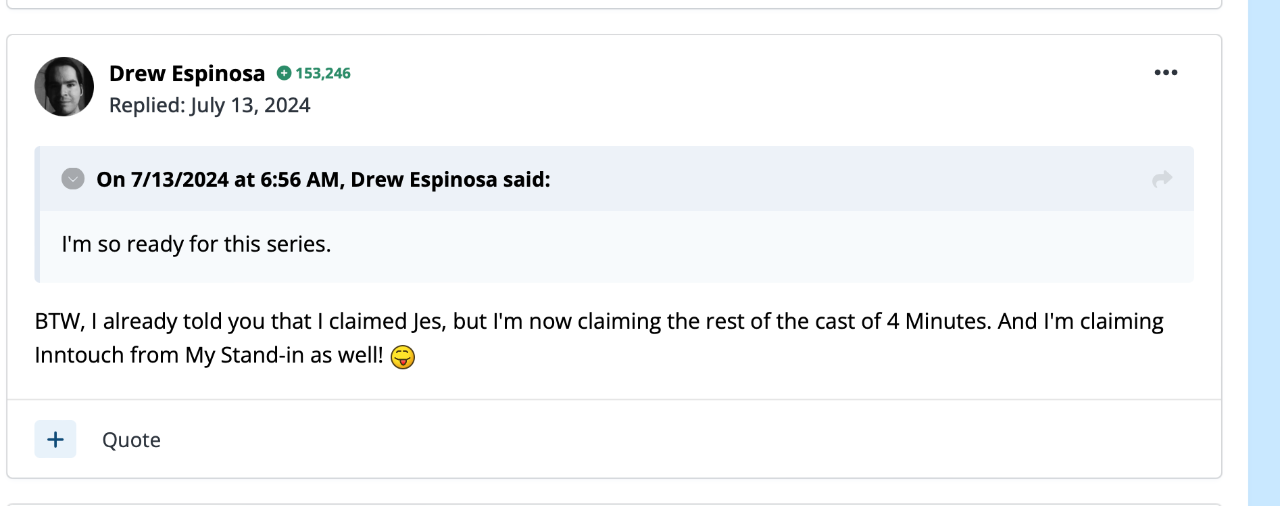The height and width of the screenshot is (506, 1280).
Task: Go to original quoted post arrow
Action: coord(1161,179)
